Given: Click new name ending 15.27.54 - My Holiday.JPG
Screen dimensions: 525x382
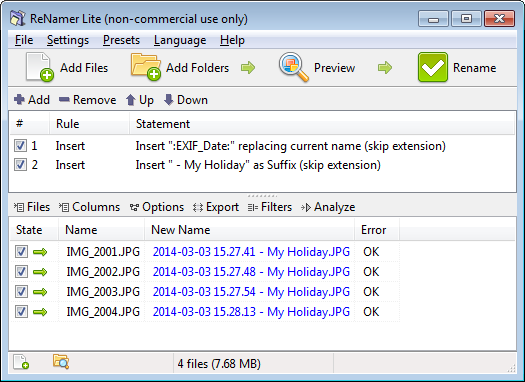Looking at the screenshot, I should 251,292.
